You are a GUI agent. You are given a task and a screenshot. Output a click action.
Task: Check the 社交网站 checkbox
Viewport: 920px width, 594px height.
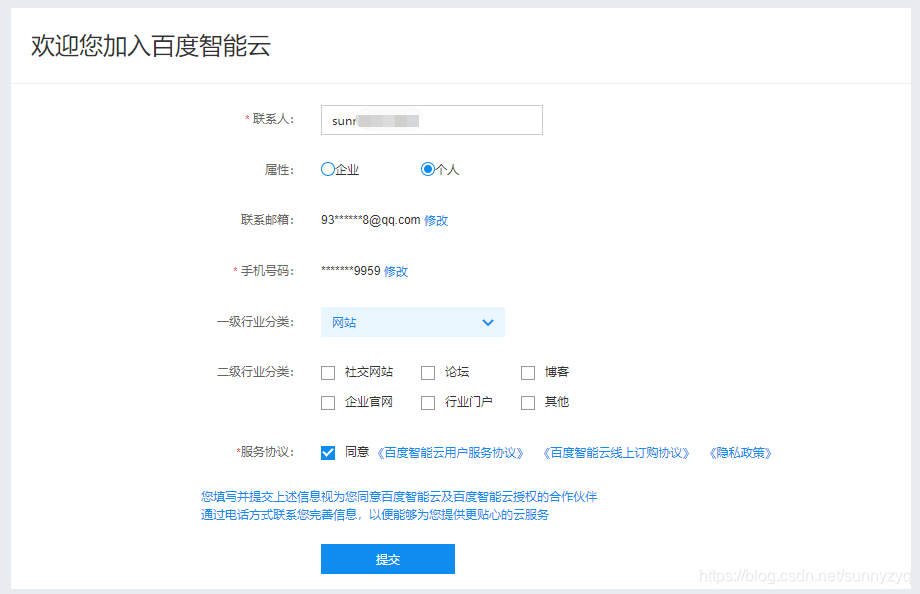click(x=328, y=373)
